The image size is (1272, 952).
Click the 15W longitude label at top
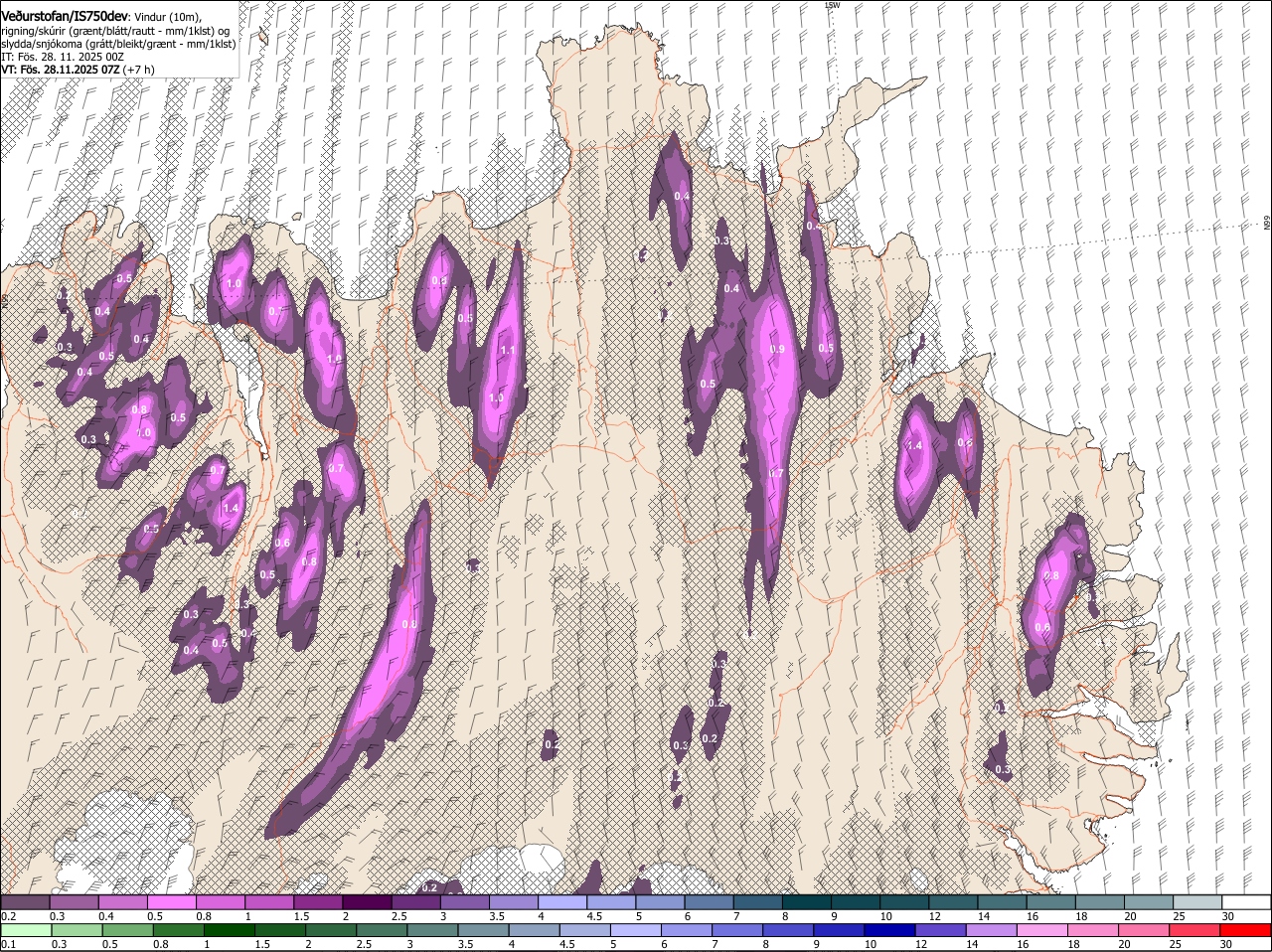point(832,5)
